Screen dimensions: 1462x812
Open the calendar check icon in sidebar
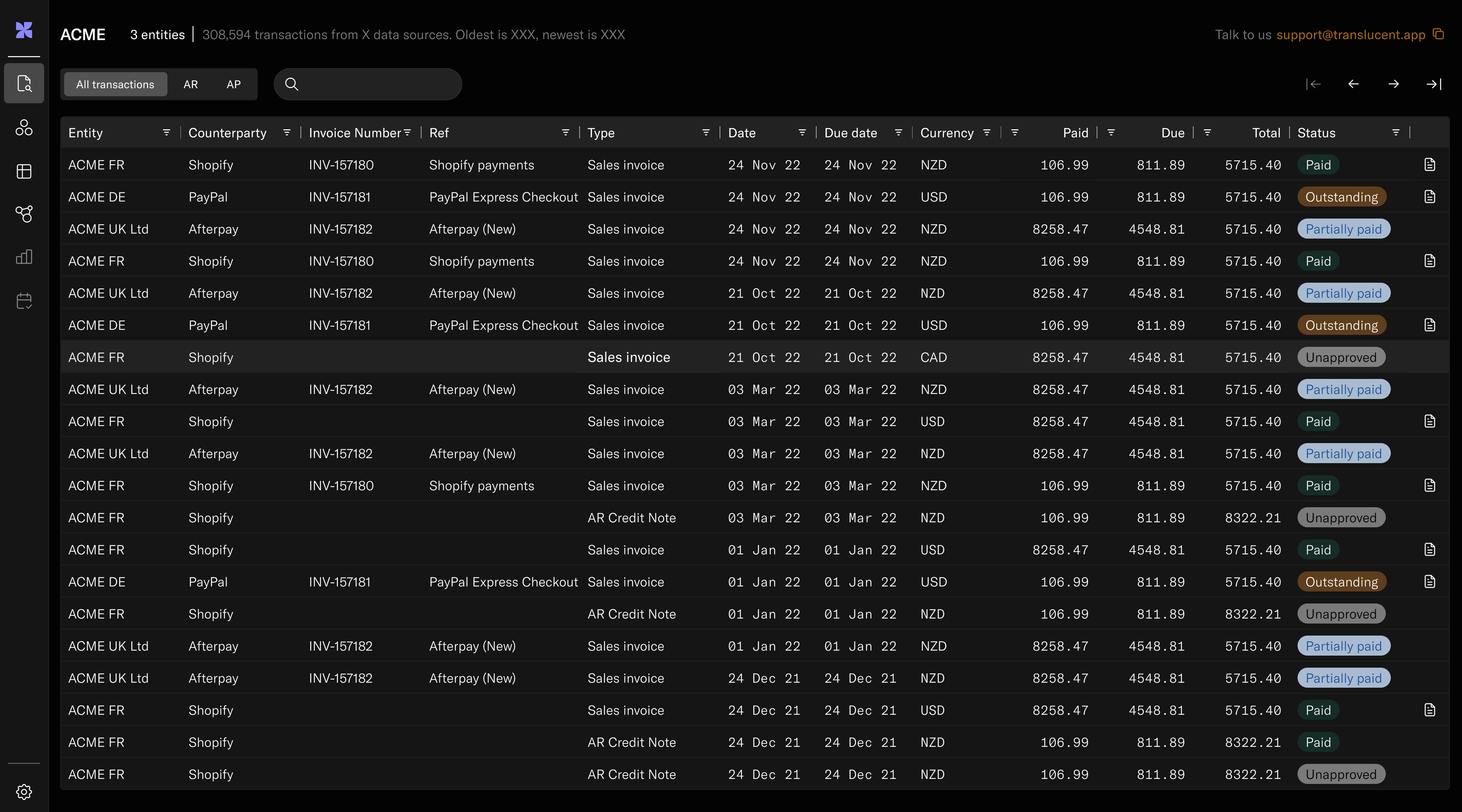[x=24, y=301]
